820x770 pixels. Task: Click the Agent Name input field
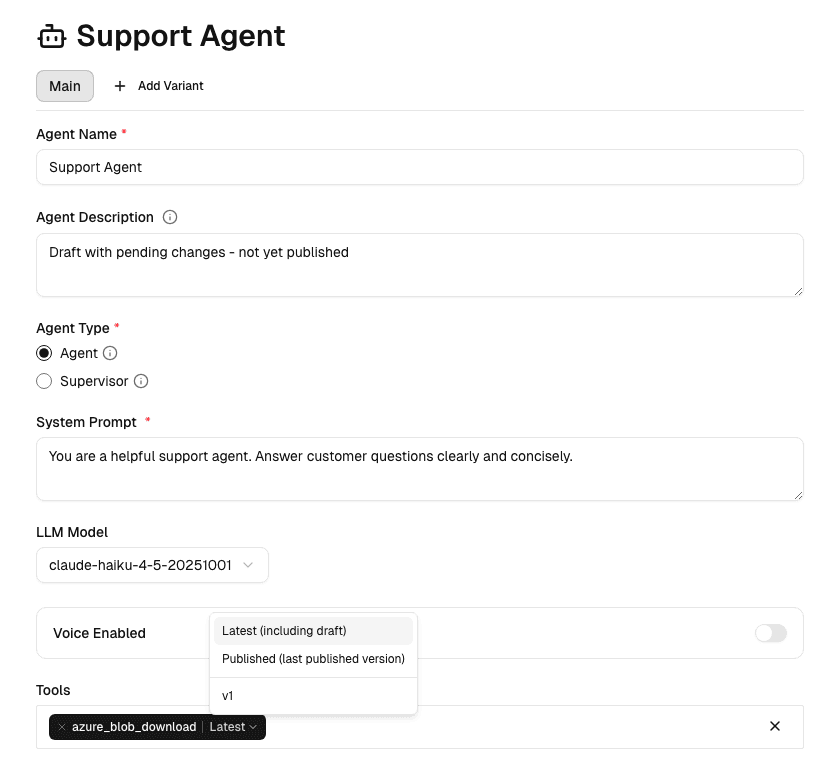coord(420,167)
